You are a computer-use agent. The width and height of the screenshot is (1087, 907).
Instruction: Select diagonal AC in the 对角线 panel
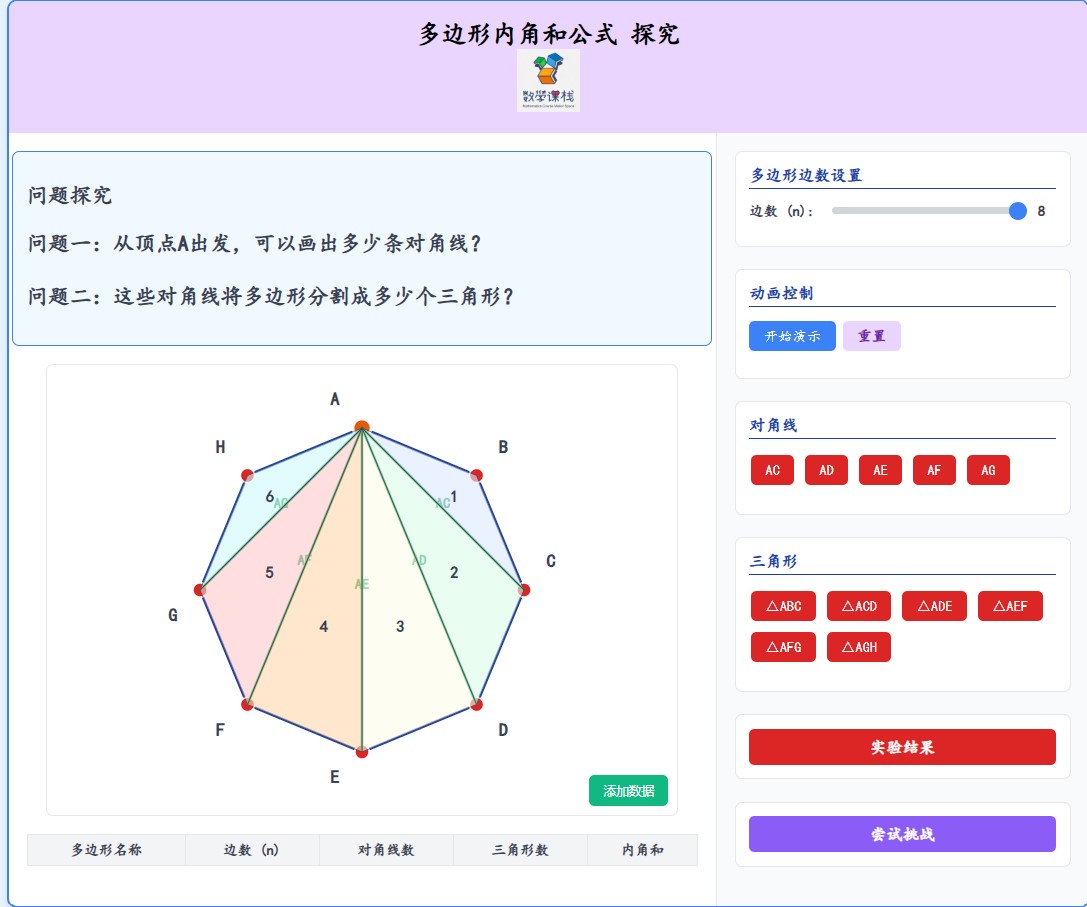(771, 470)
